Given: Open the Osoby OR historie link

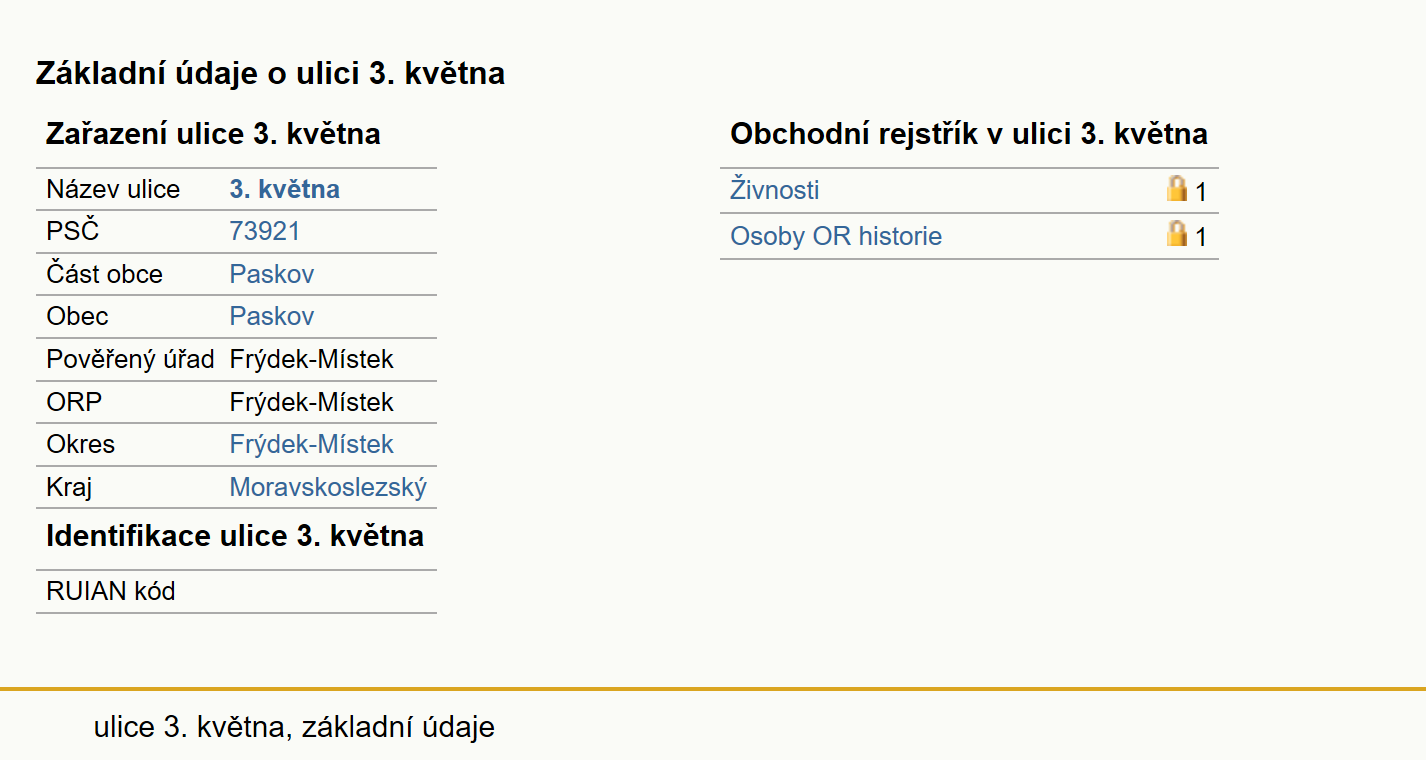Looking at the screenshot, I should click(836, 236).
